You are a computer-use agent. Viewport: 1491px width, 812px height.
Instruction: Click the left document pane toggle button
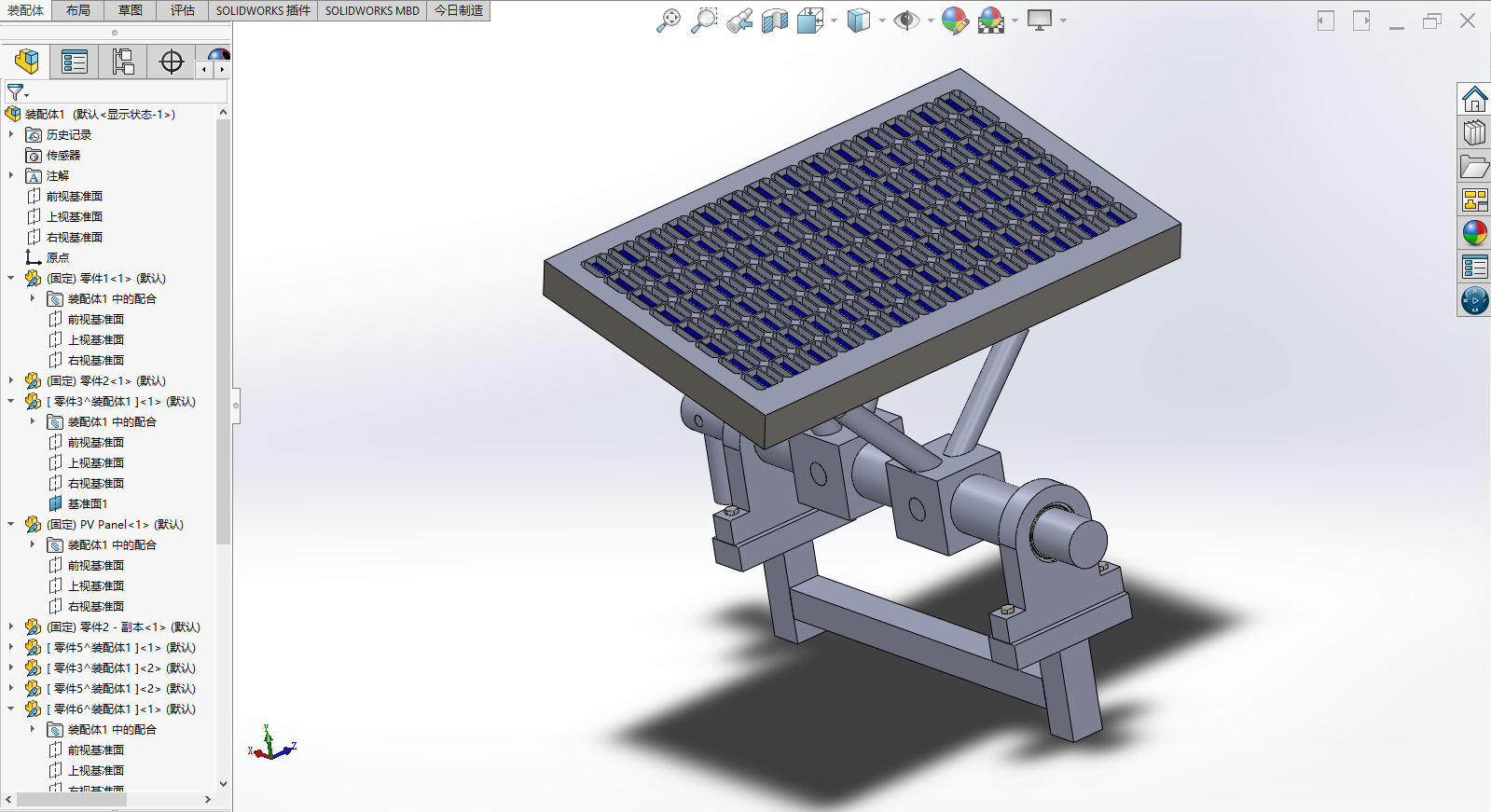pyautogui.click(x=1325, y=21)
